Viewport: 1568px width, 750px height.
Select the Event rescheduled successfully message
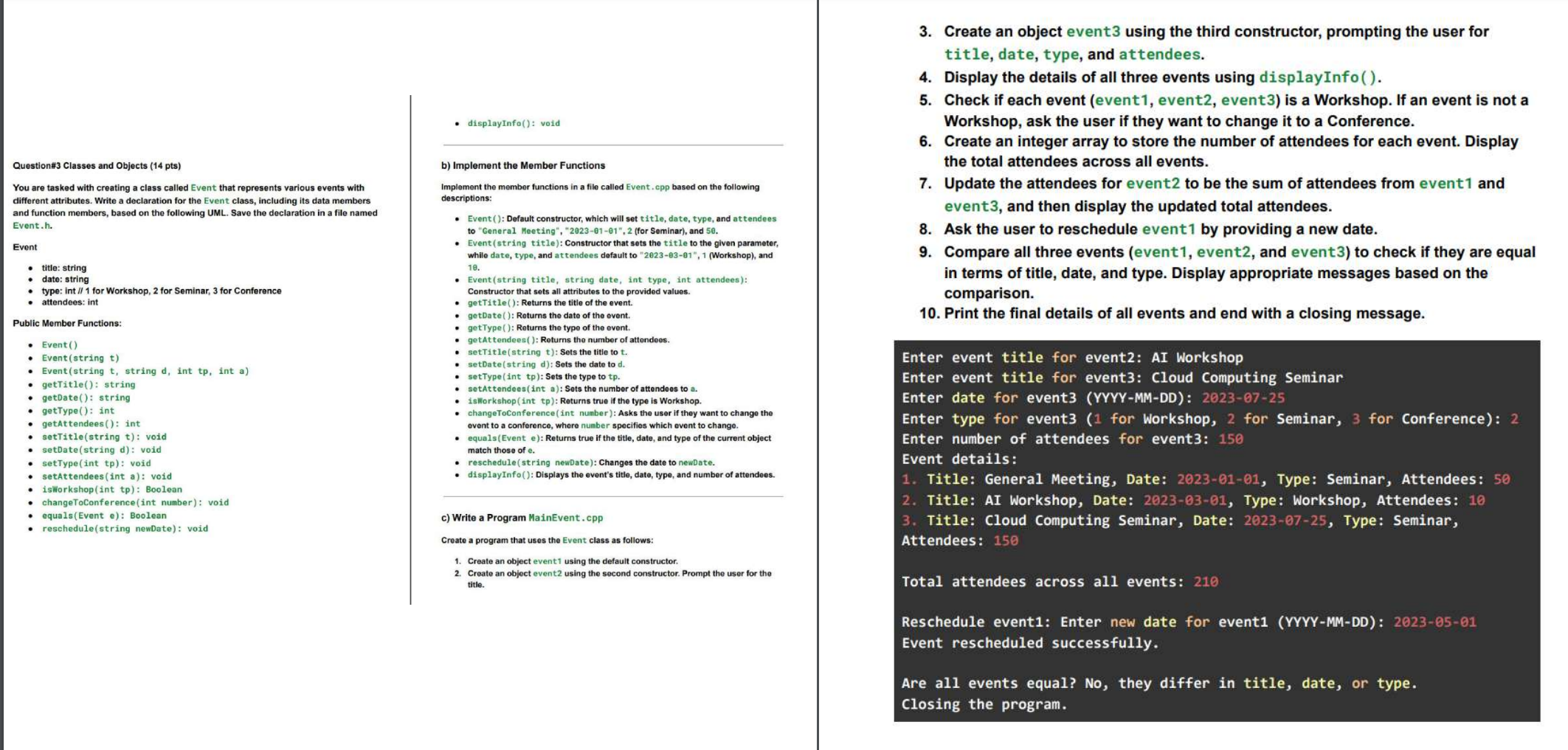[1033, 642]
